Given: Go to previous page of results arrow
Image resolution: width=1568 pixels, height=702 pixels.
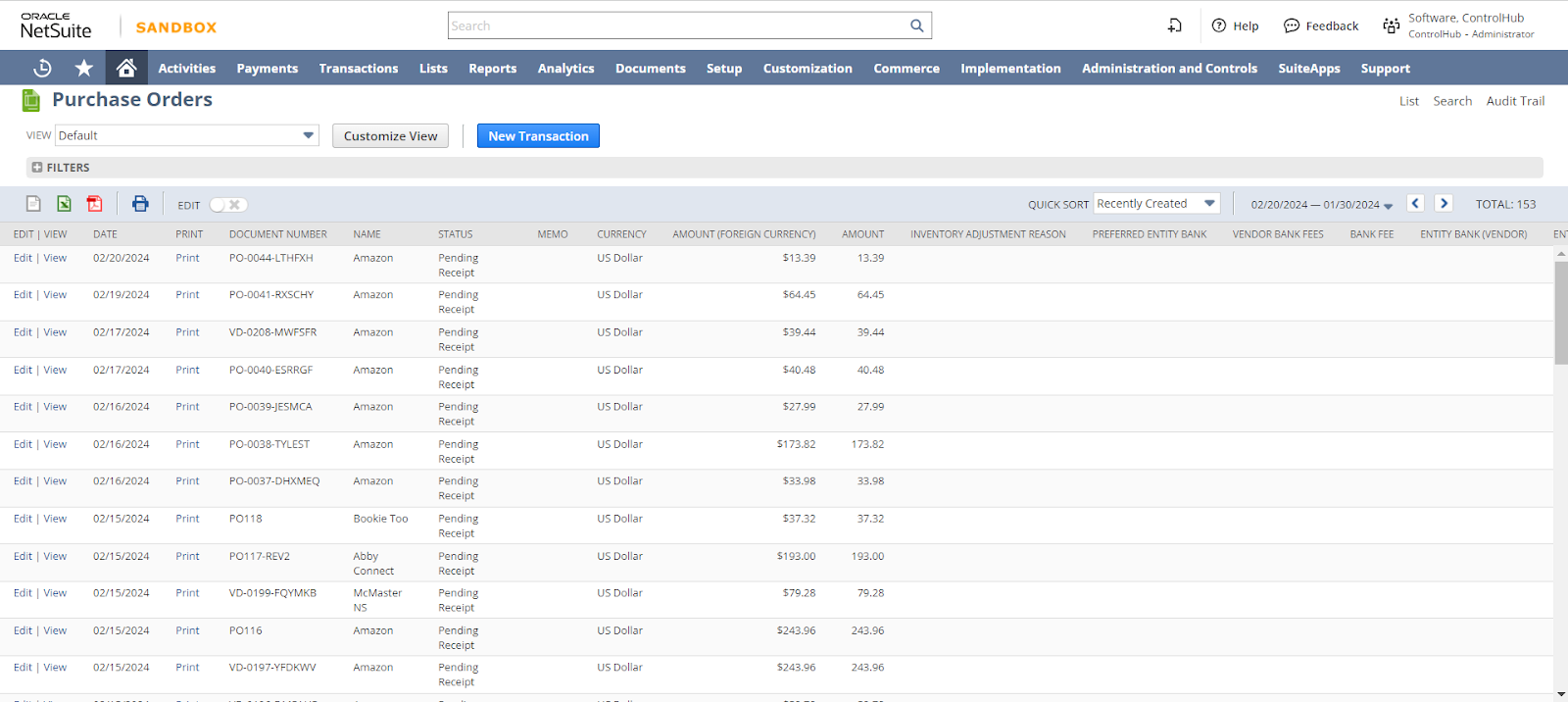Looking at the screenshot, I should point(1415,203).
